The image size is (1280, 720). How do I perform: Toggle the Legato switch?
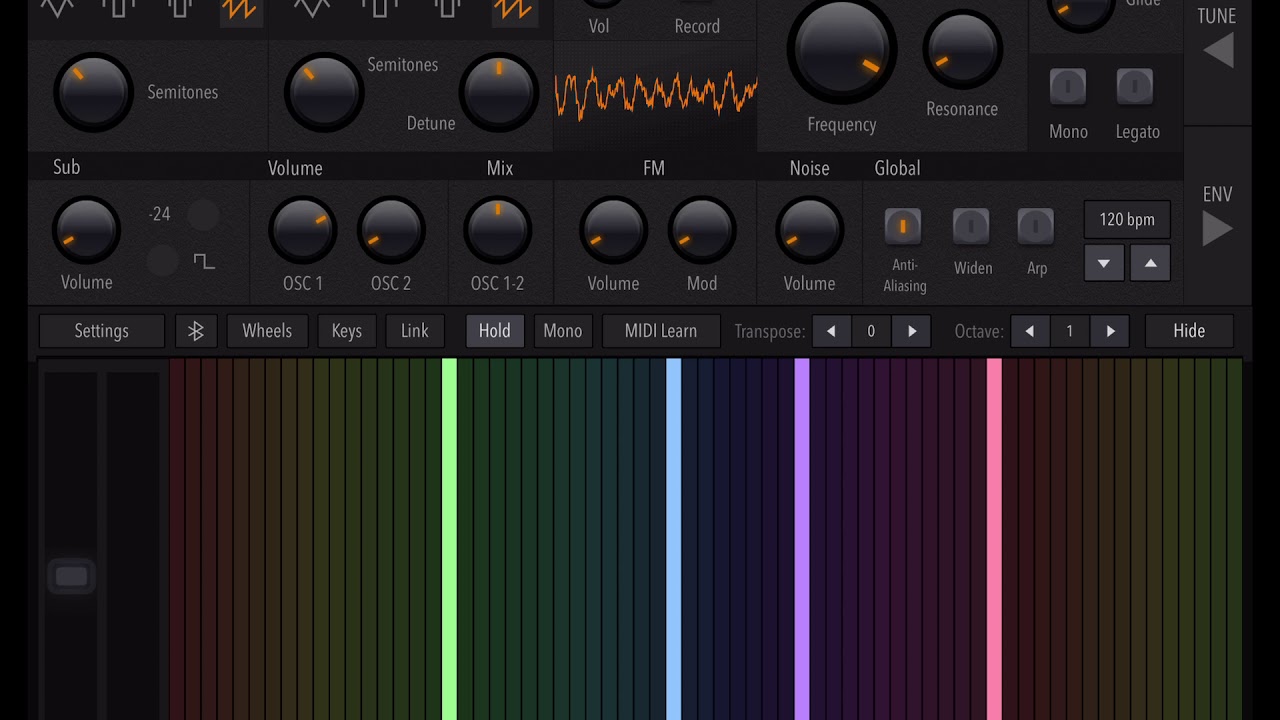click(x=1135, y=88)
